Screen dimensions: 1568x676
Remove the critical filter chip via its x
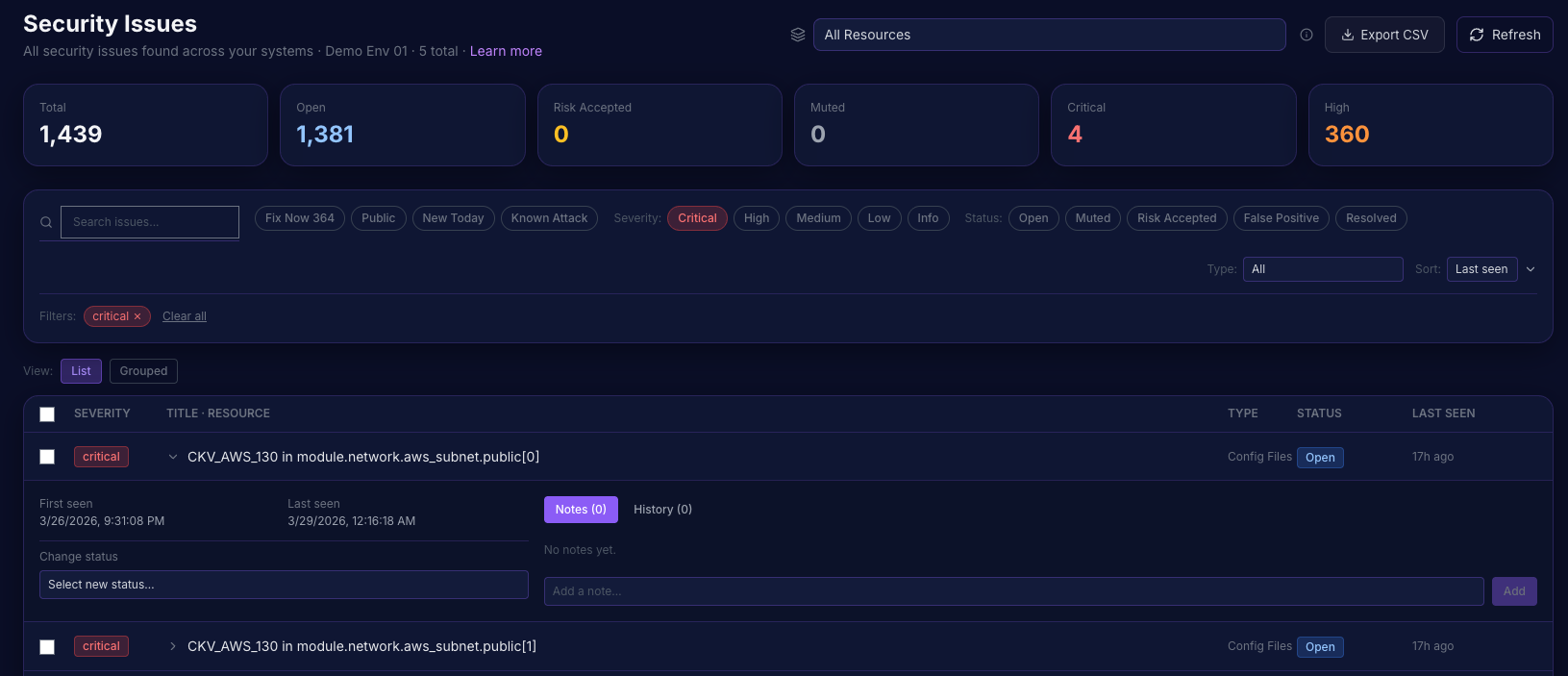[137, 316]
